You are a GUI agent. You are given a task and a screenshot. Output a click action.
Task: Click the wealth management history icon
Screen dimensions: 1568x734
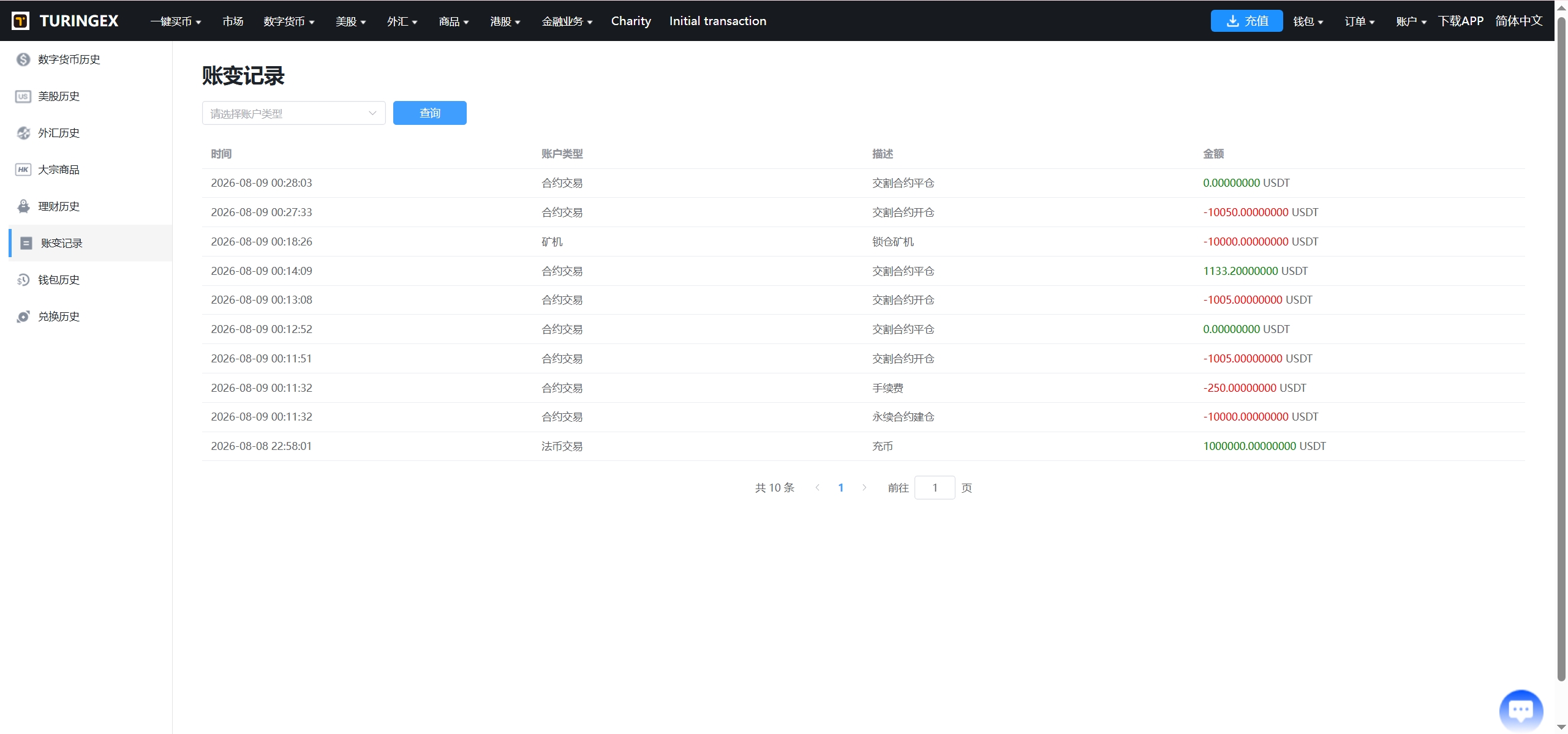click(x=23, y=206)
